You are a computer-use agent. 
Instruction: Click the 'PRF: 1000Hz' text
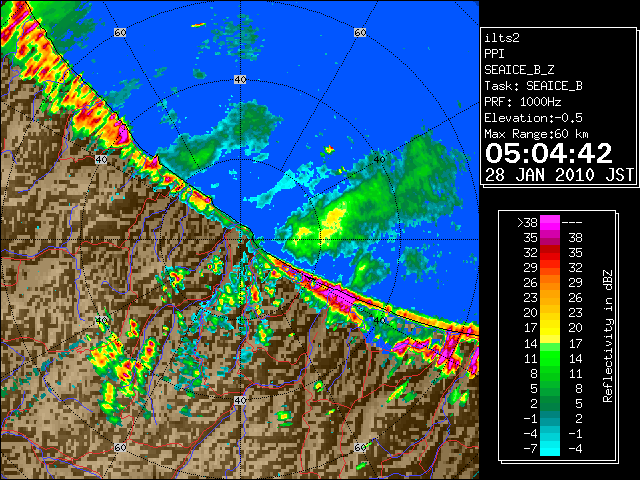coord(523,102)
